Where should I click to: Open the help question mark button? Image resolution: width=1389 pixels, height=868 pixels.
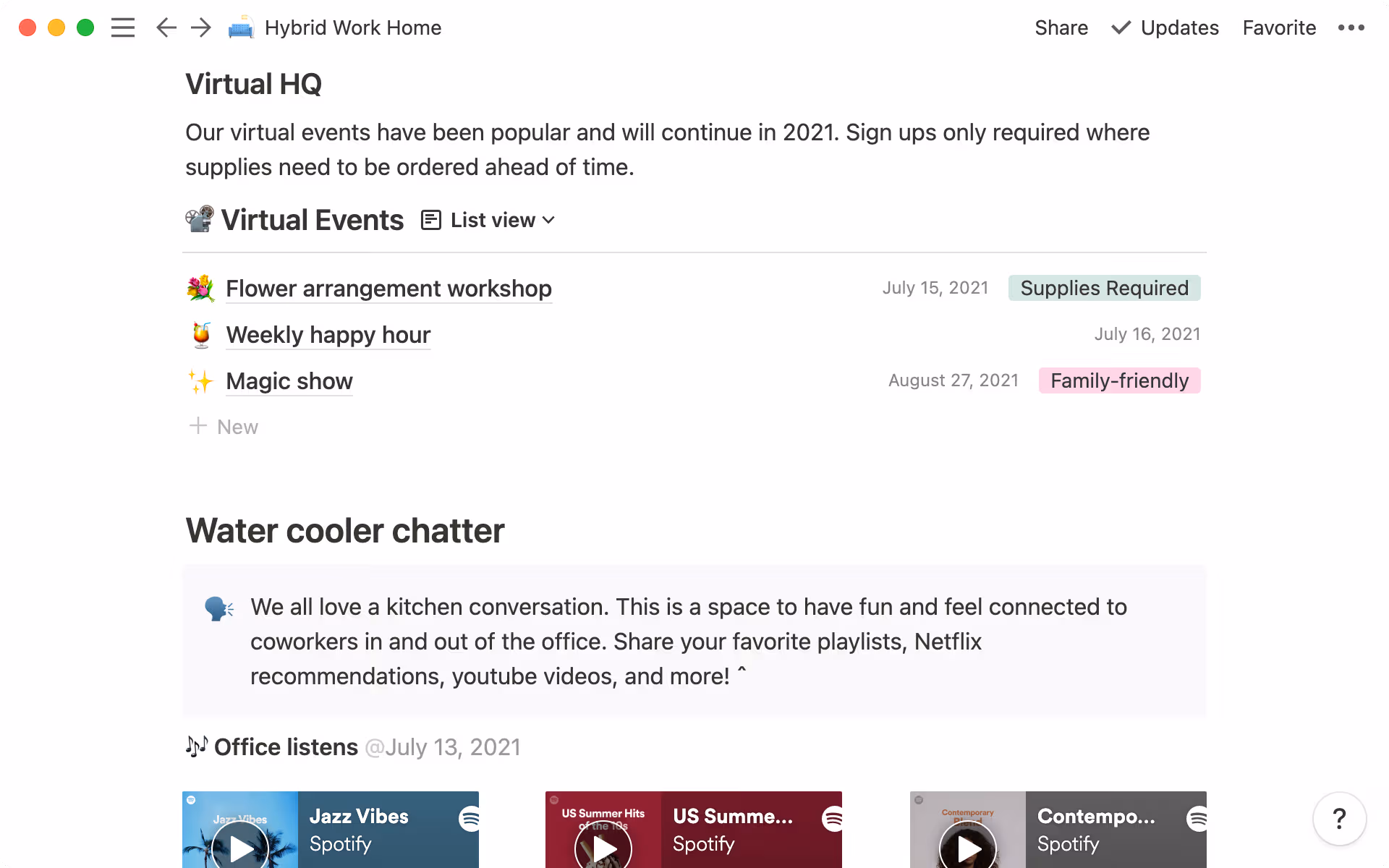point(1339,819)
